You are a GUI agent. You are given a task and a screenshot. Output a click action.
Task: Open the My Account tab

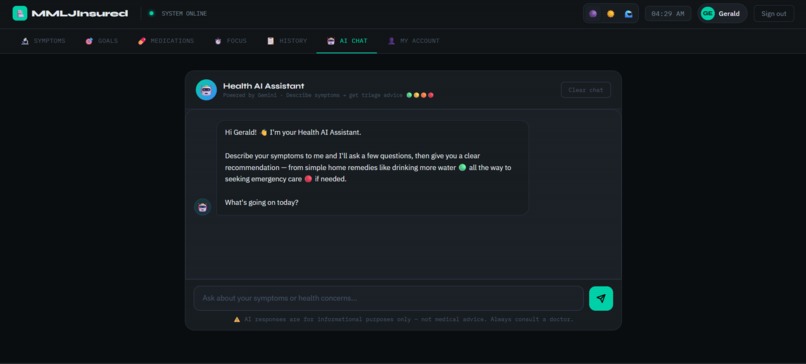tap(414, 41)
